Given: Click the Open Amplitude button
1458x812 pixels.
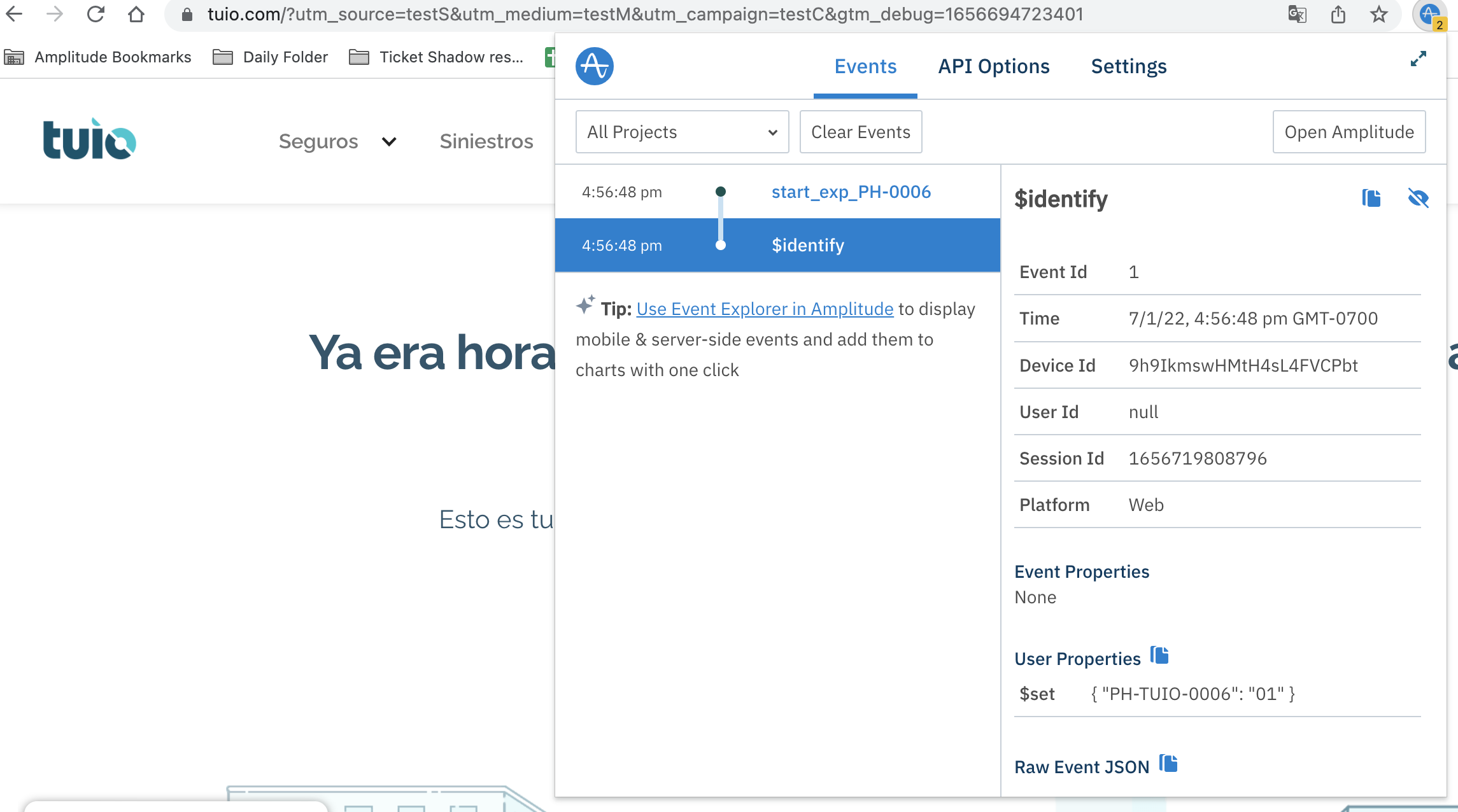Looking at the screenshot, I should coord(1348,132).
